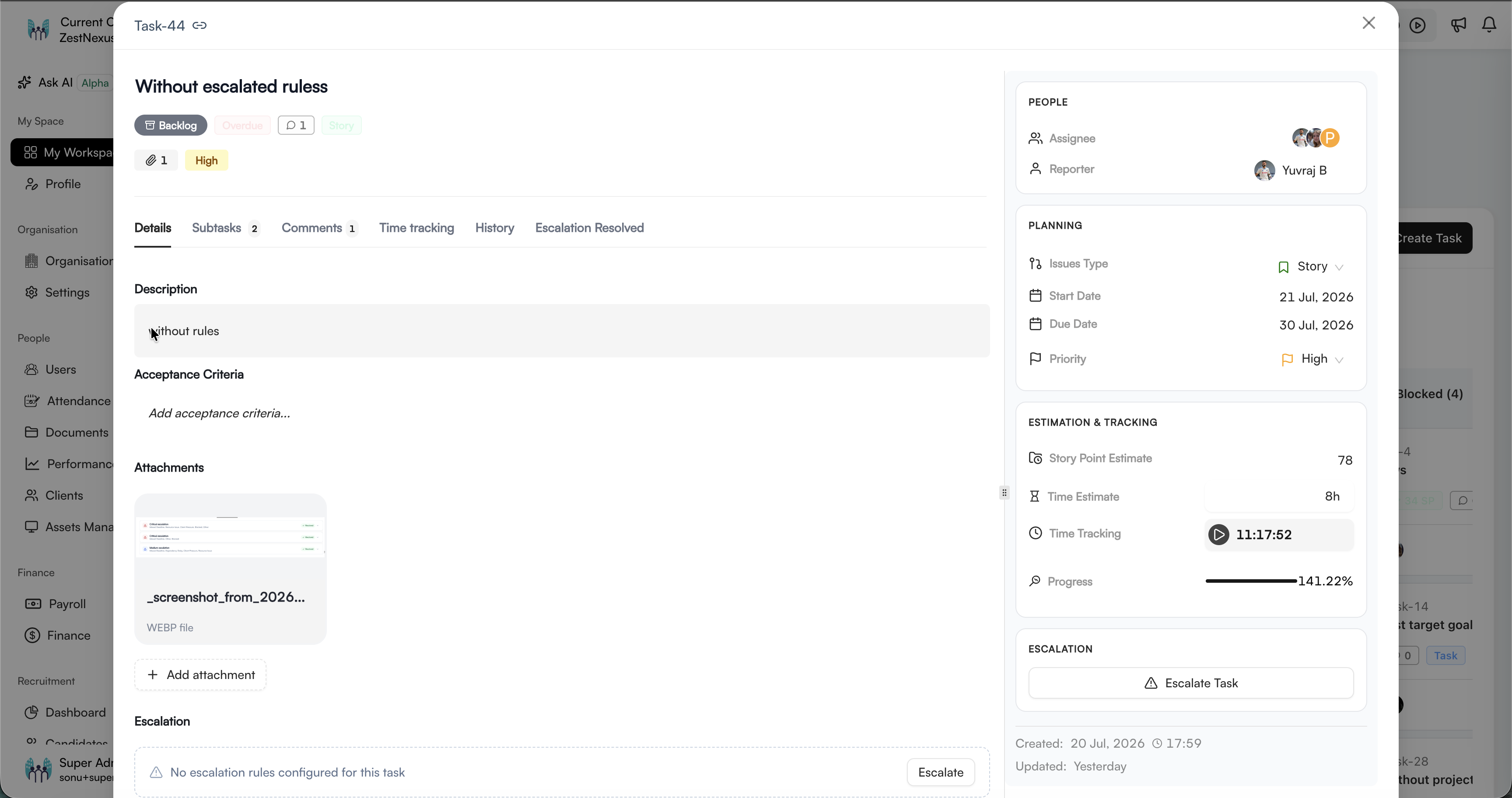The image size is (1512, 798).
Task: Click the Story Point Estimate value 78
Action: pyautogui.click(x=1345, y=460)
